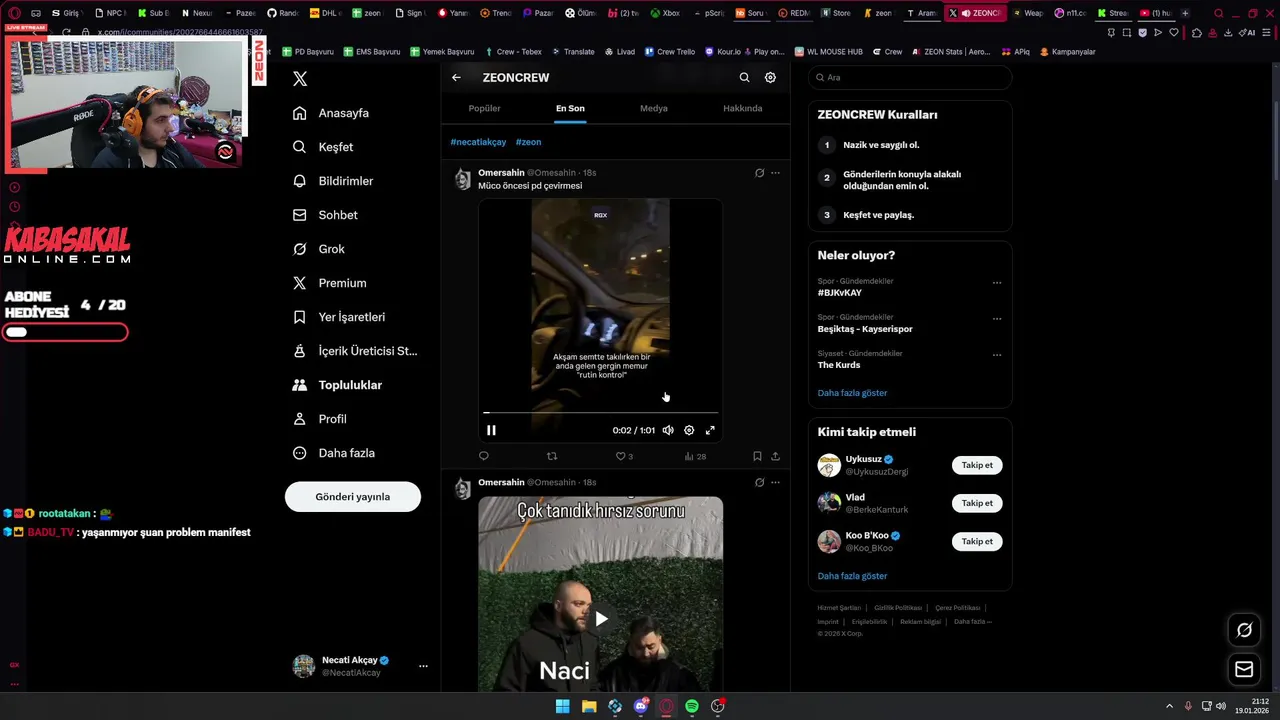Open Crew Trello bookmark
1280x720 pixels.
[669, 51]
